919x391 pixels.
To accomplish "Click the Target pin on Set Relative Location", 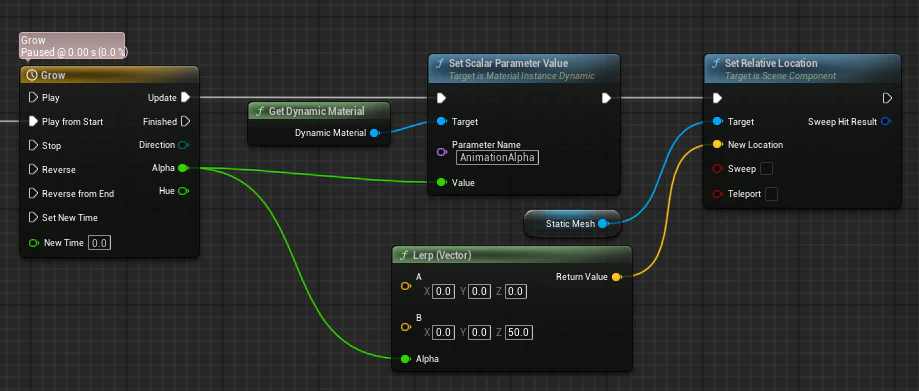I will pyautogui.click(x=717, y=122).
